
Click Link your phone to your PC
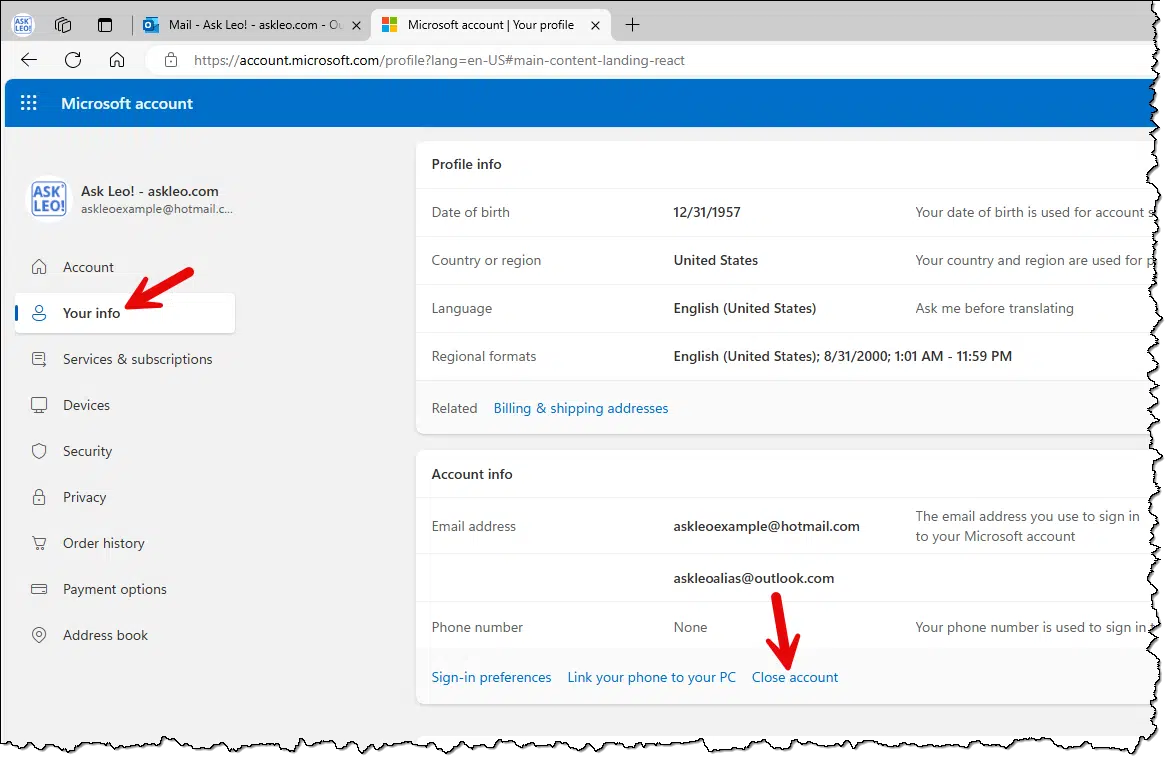652,677
